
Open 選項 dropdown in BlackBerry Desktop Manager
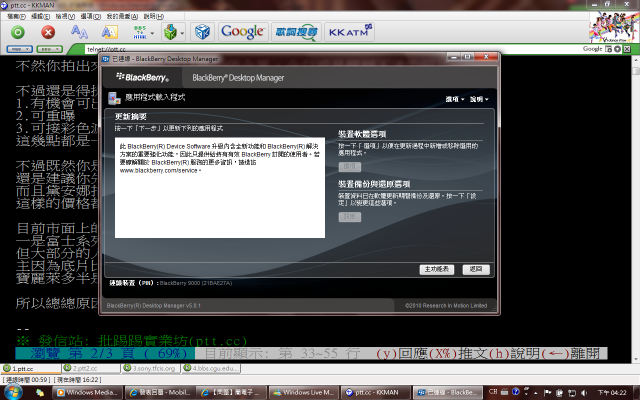[x=454, y=99]
